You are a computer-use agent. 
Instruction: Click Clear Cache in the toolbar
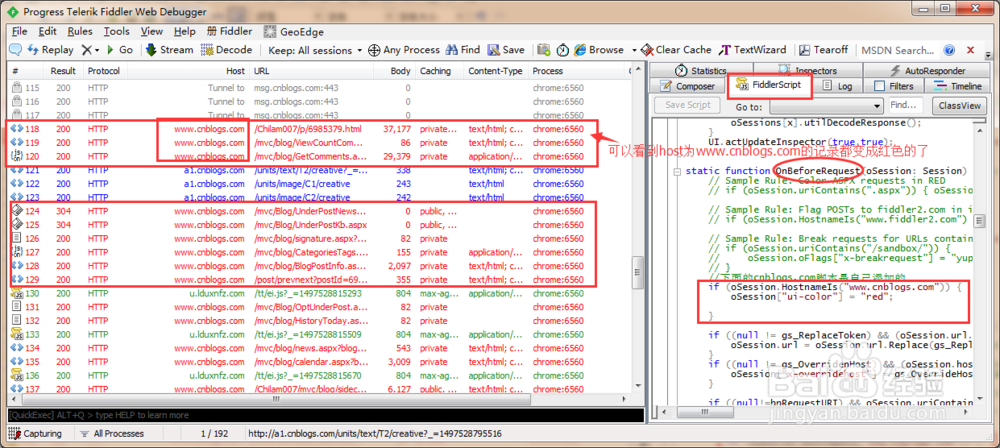point(676,50)
